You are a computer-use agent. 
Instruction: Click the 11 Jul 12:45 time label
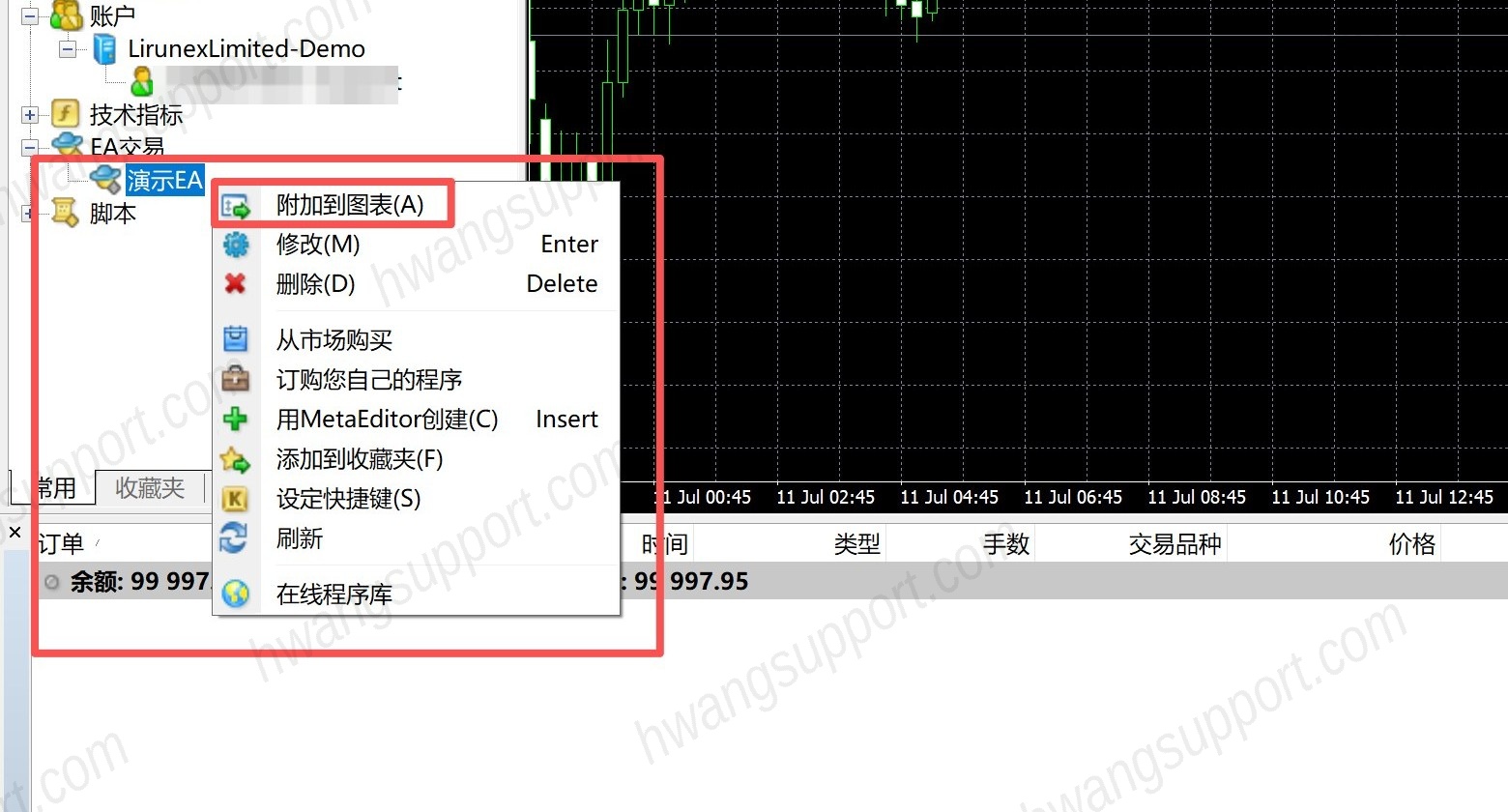[x=1444, y=497]
